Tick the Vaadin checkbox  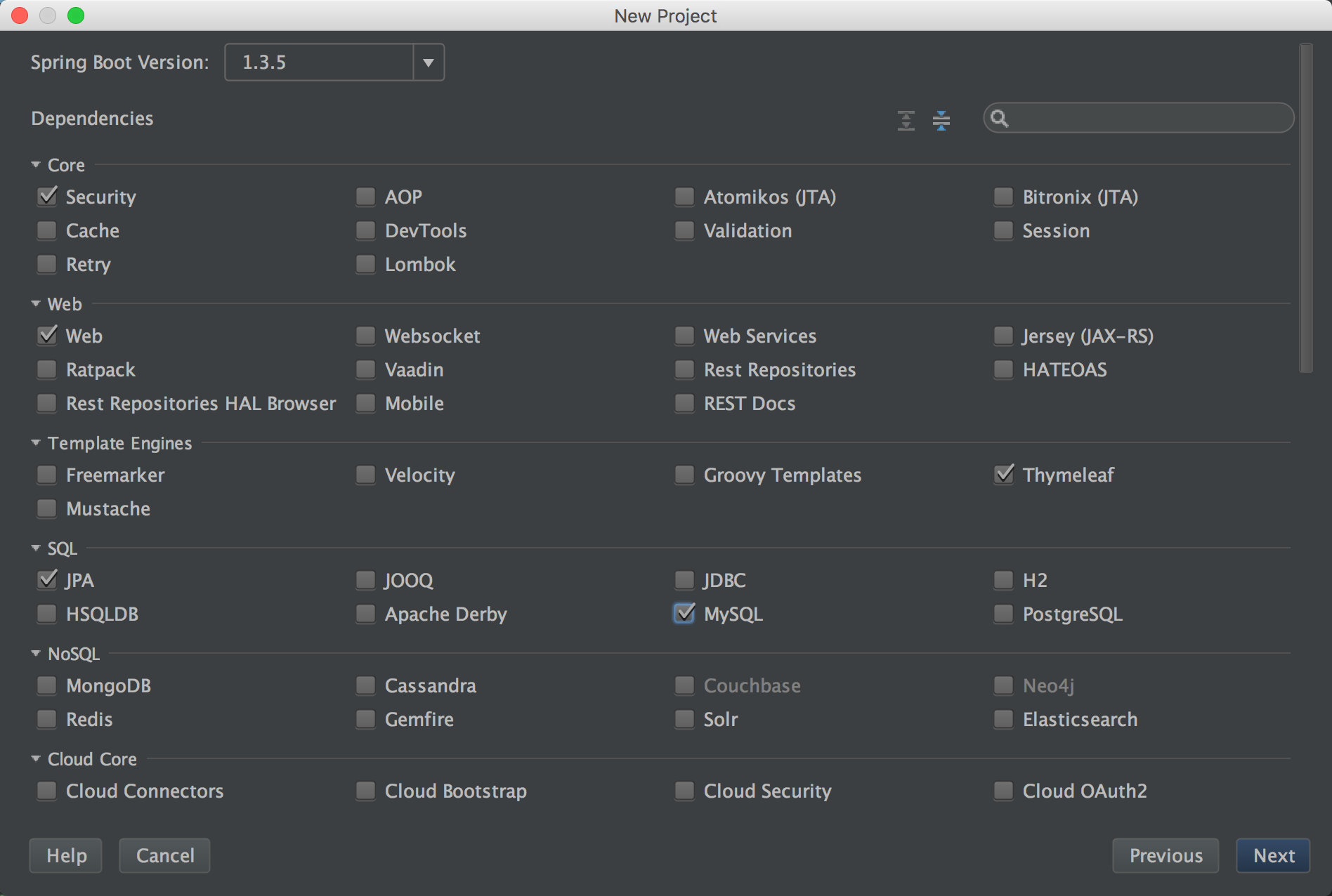click(x=365, y=369)
